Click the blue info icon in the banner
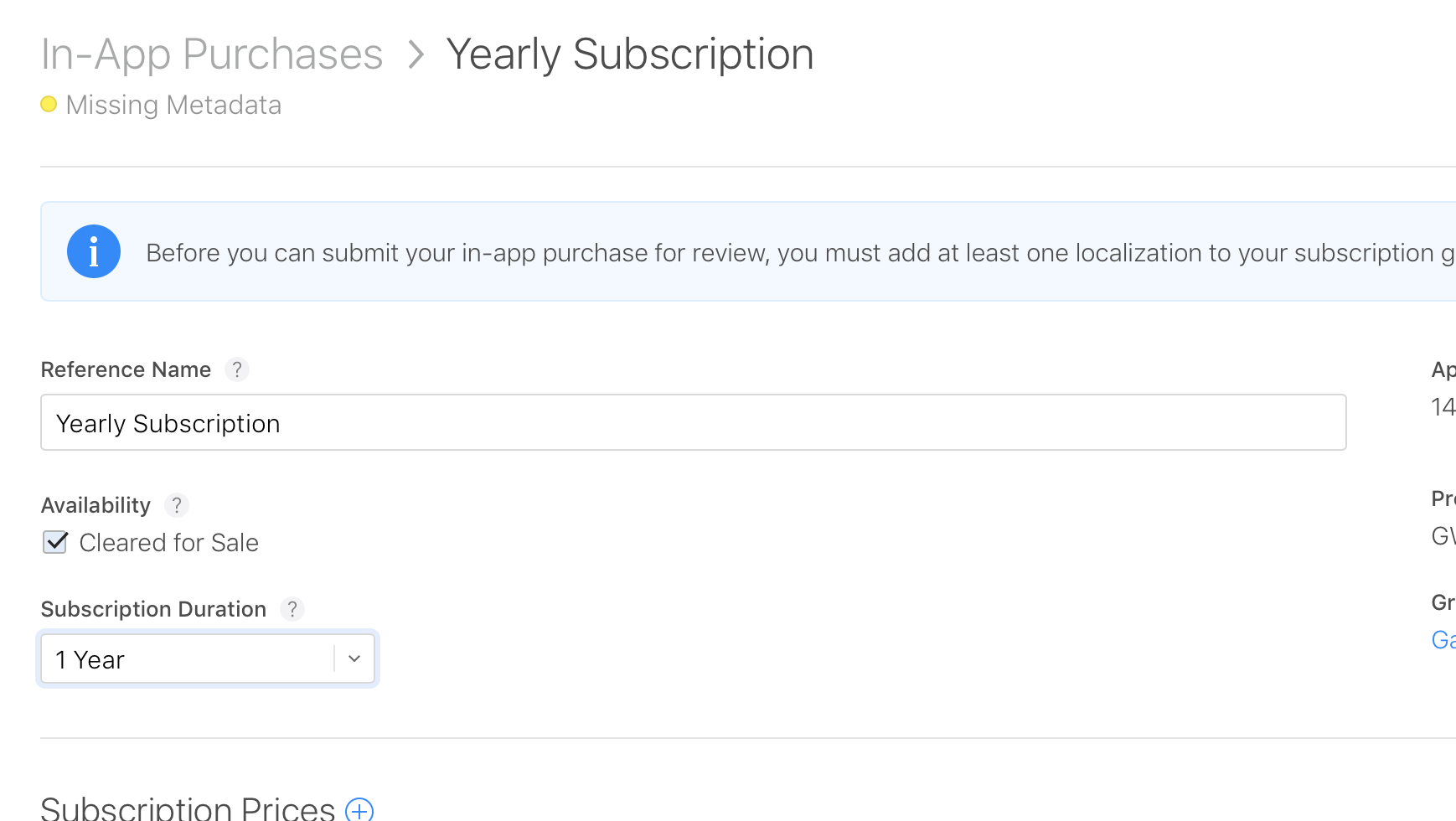Image resolution: width=1456 pixels, height=821 pixels. click(93, 251)
